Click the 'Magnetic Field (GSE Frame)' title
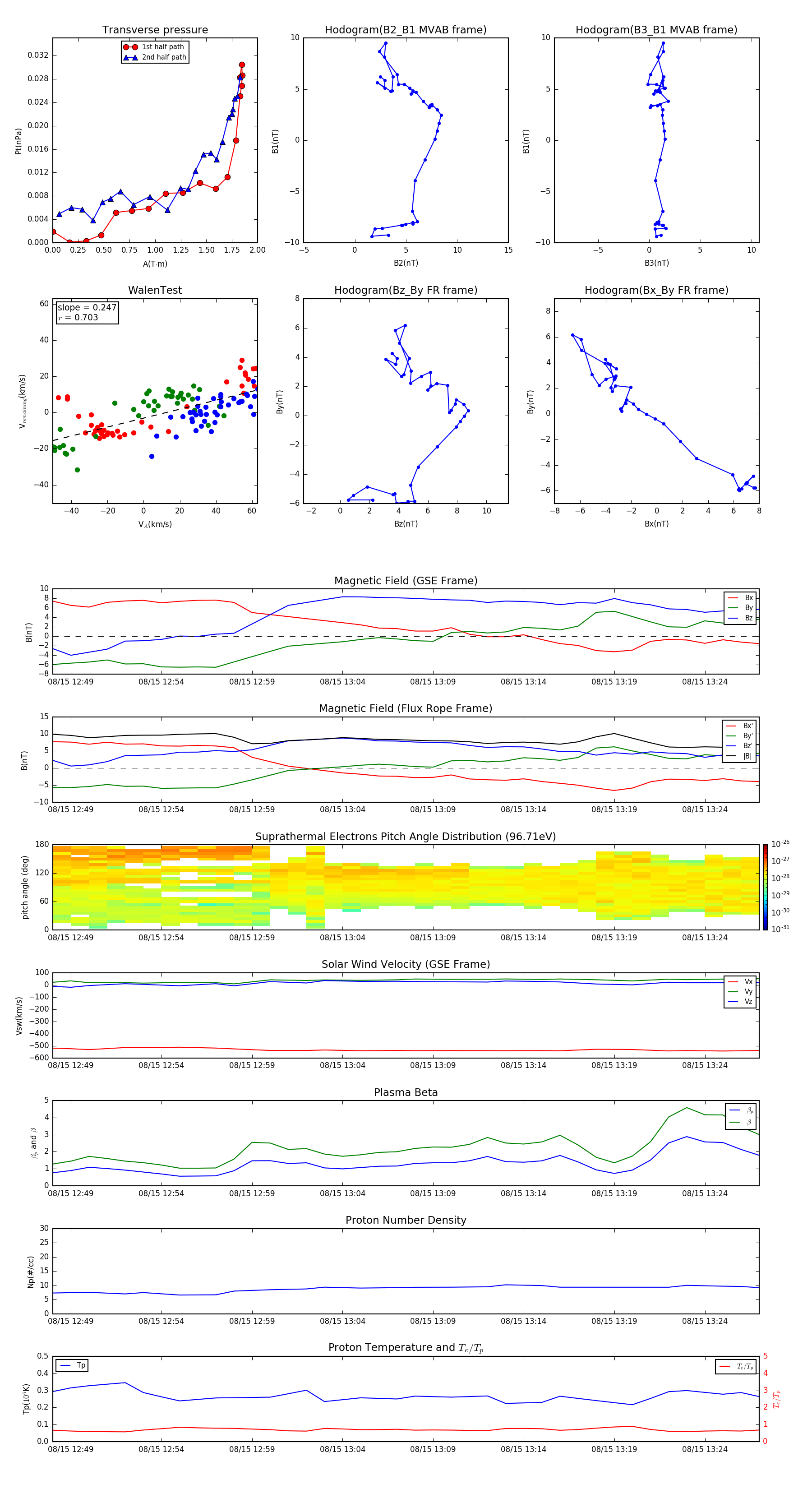The width and height of the screenshot is (812, 1489). [406, 581]
